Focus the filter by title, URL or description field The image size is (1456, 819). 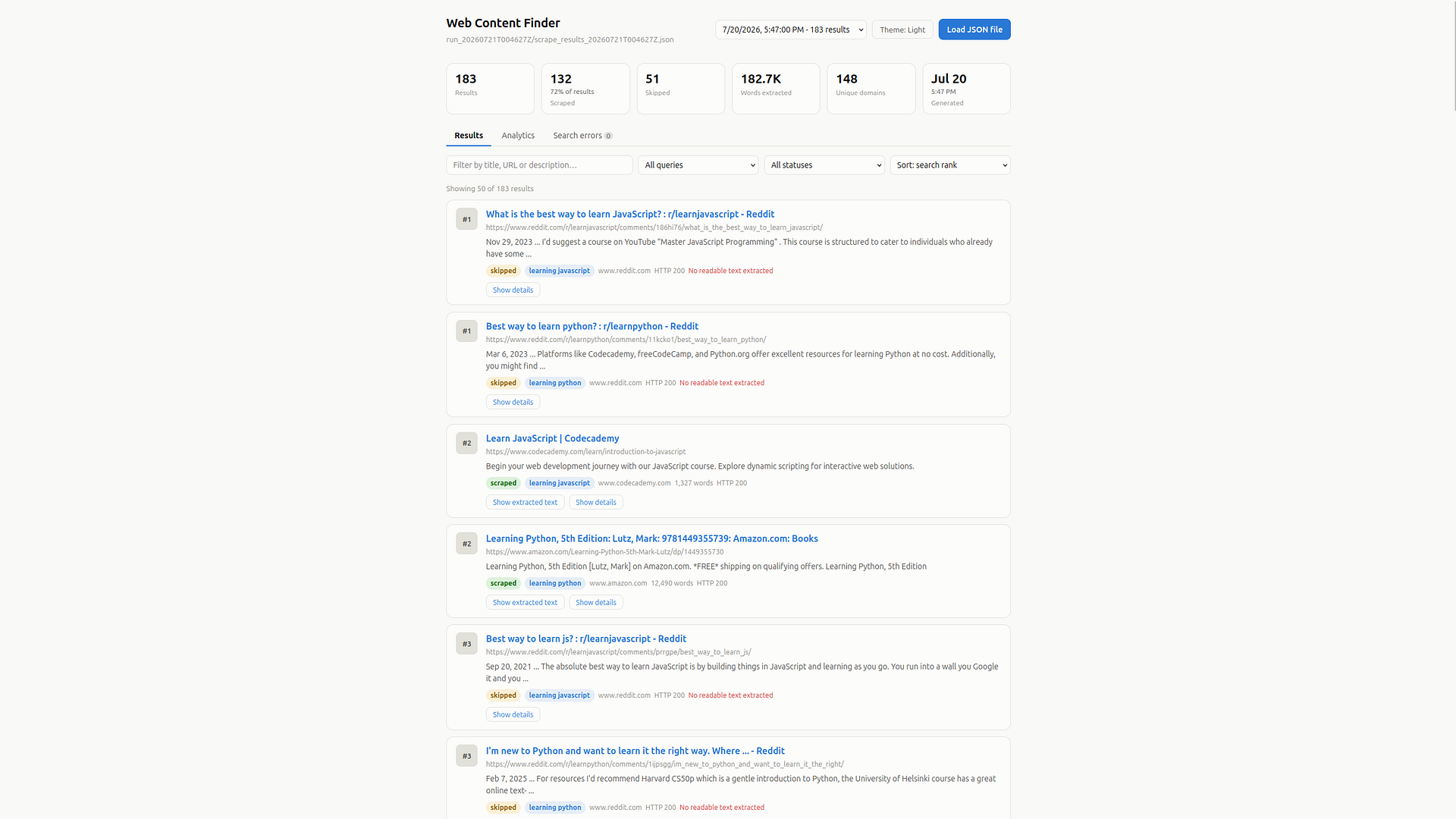tap(539, 165)
